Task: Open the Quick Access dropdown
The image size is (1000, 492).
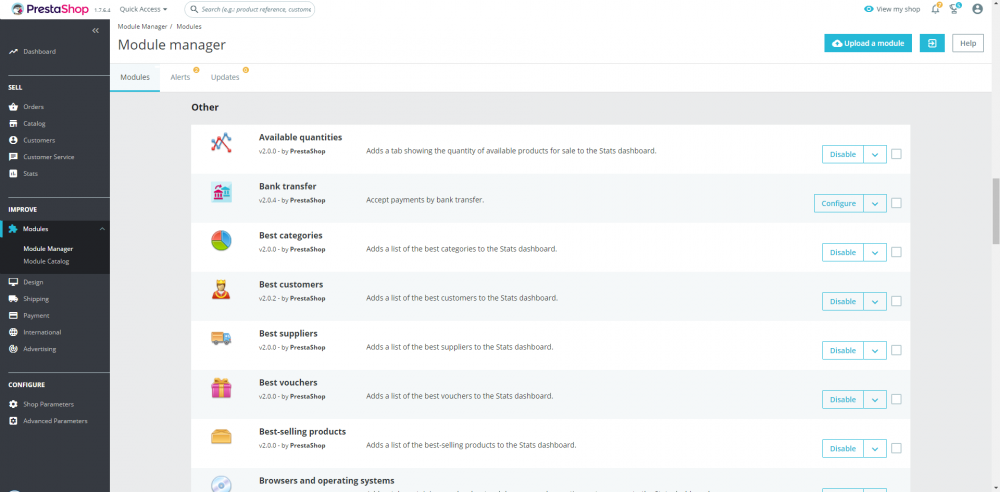Action: click(x=144, y=9)
